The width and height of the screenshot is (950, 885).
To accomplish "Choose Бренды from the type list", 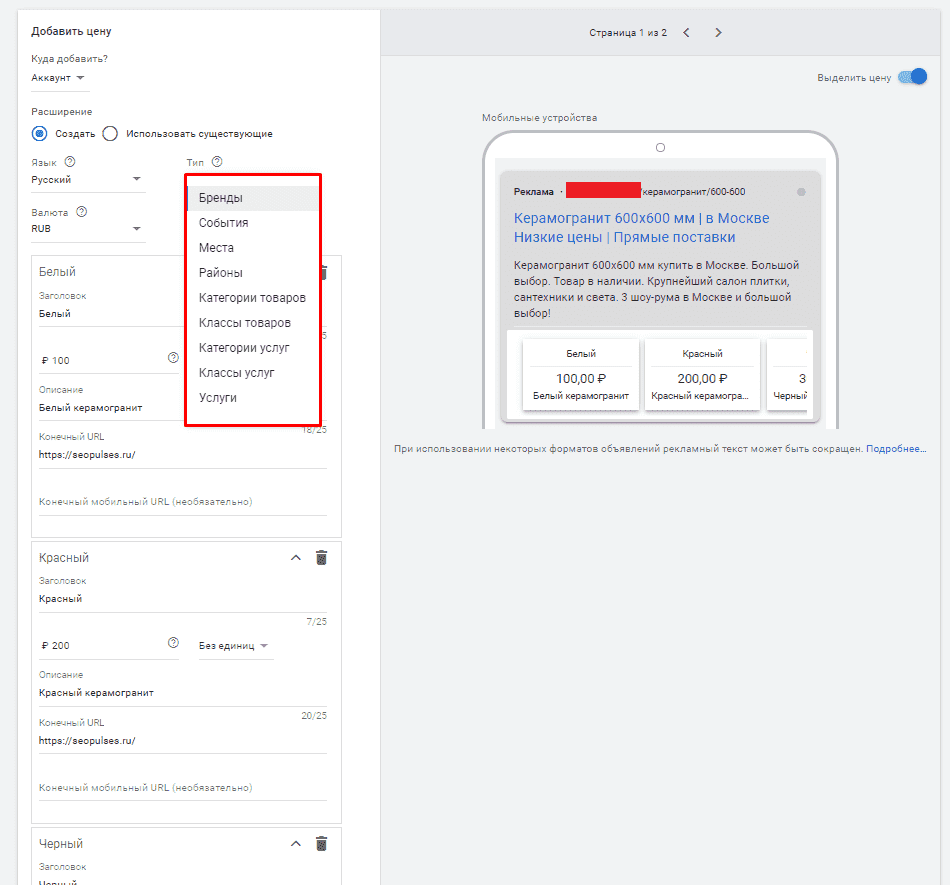I will point(253,198).
